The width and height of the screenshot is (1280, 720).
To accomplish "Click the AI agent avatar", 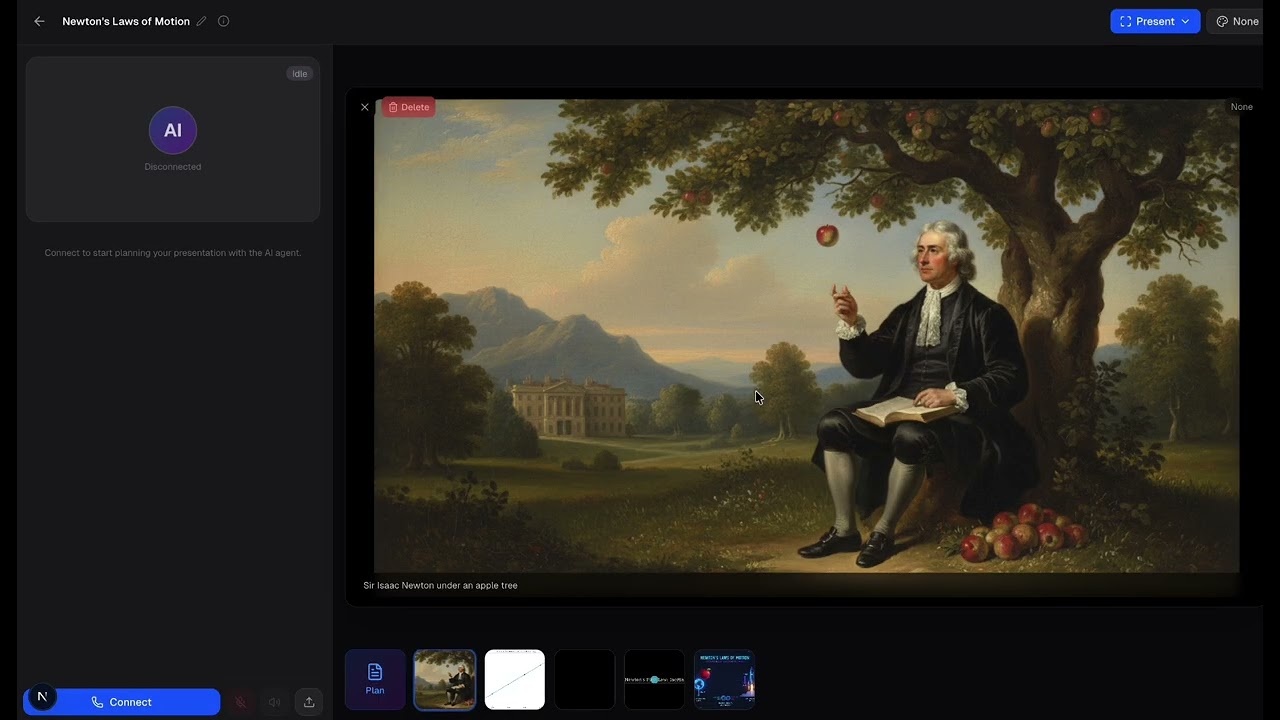I will coord(173,130).
